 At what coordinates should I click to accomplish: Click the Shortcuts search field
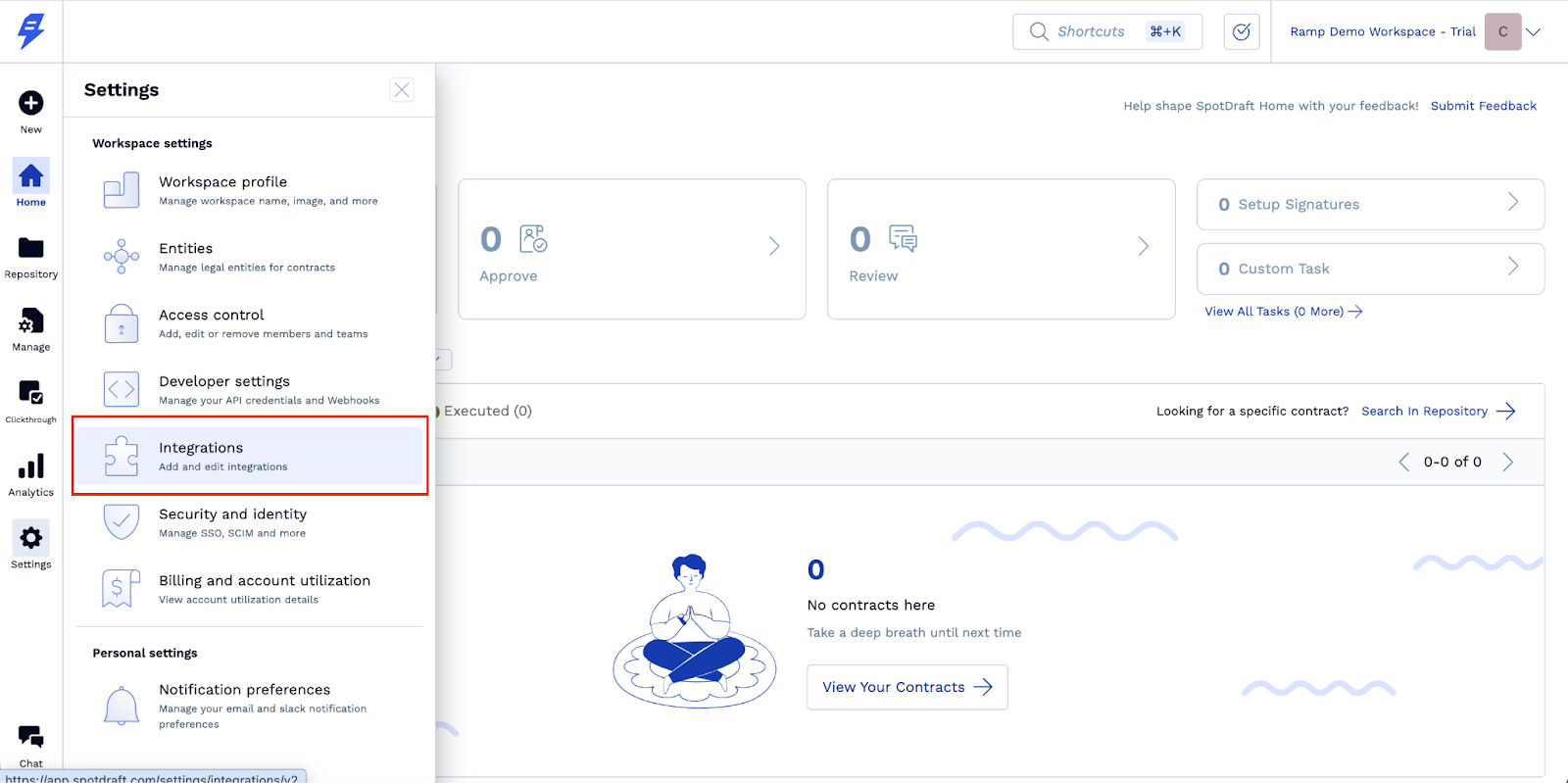point(1107,31)
